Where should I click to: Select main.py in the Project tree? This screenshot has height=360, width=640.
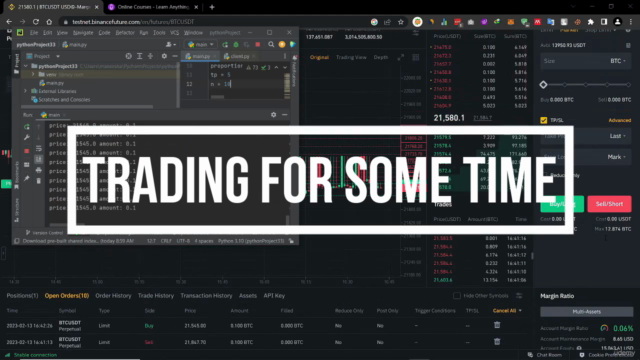pyautogui.click(x=54, y=83)
